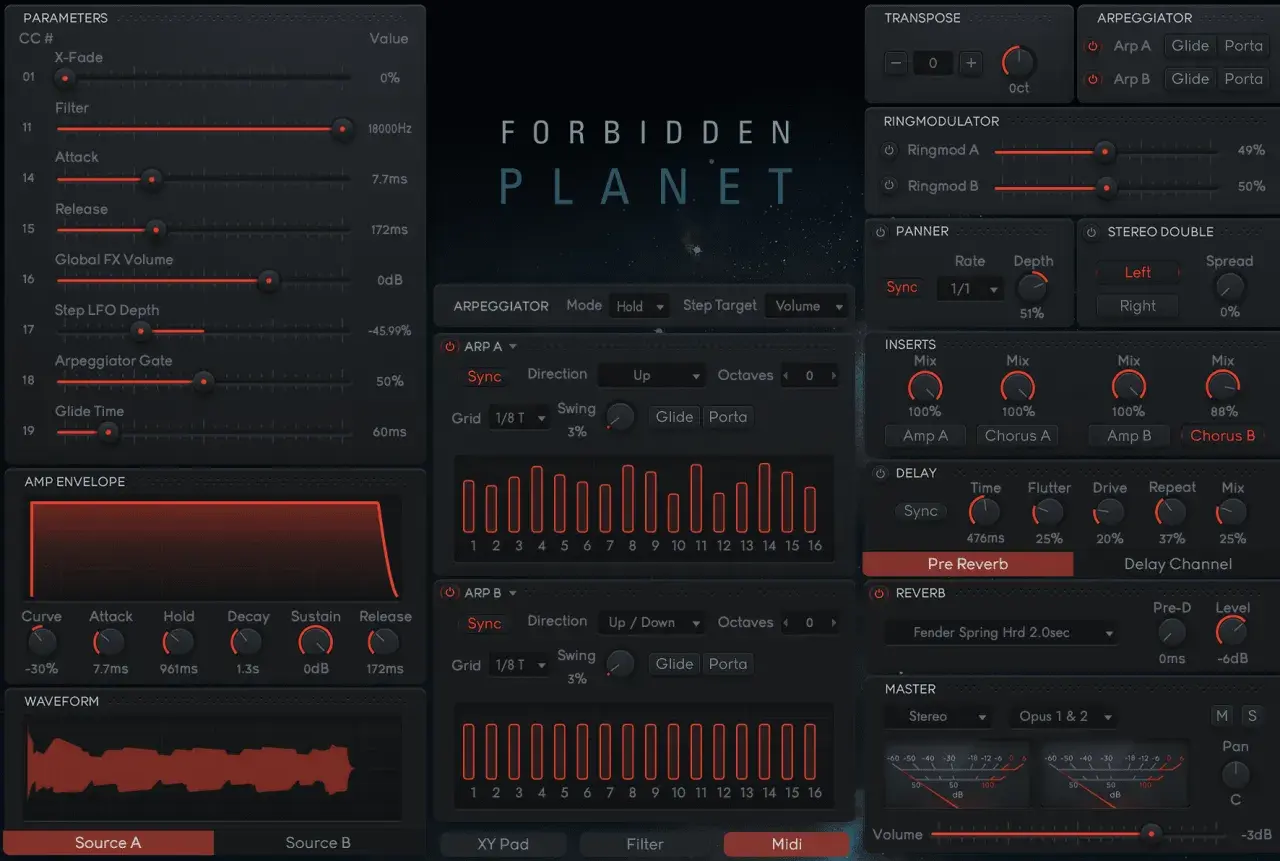Switch to the Source A tab
Image resolution: width=1280 pixels, height=861 pixels.
[x=108, y=843]
